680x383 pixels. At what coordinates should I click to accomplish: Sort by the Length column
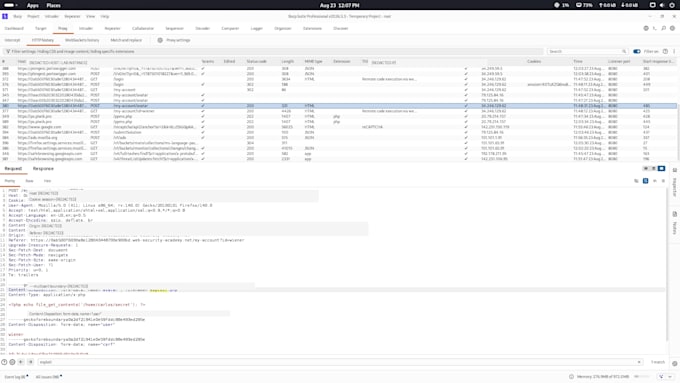[288, 62]
